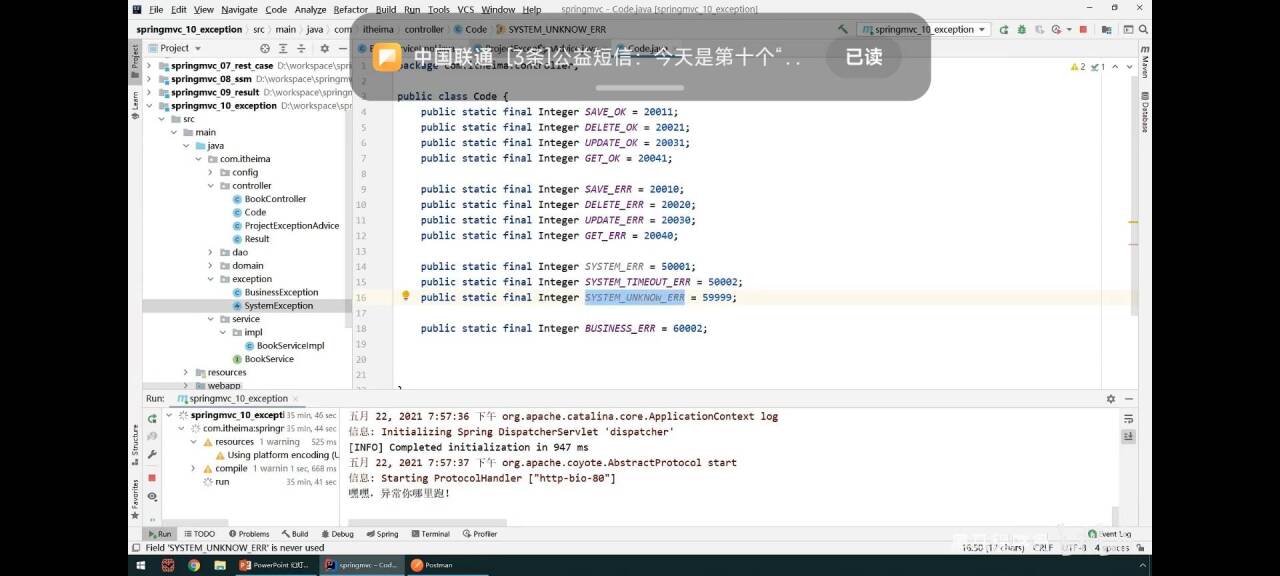The width and height of the screenshot is (1280, 576).
Task: Click the Rerun icon in the Run panel sidebar
Action: click(x=152, y=418)
